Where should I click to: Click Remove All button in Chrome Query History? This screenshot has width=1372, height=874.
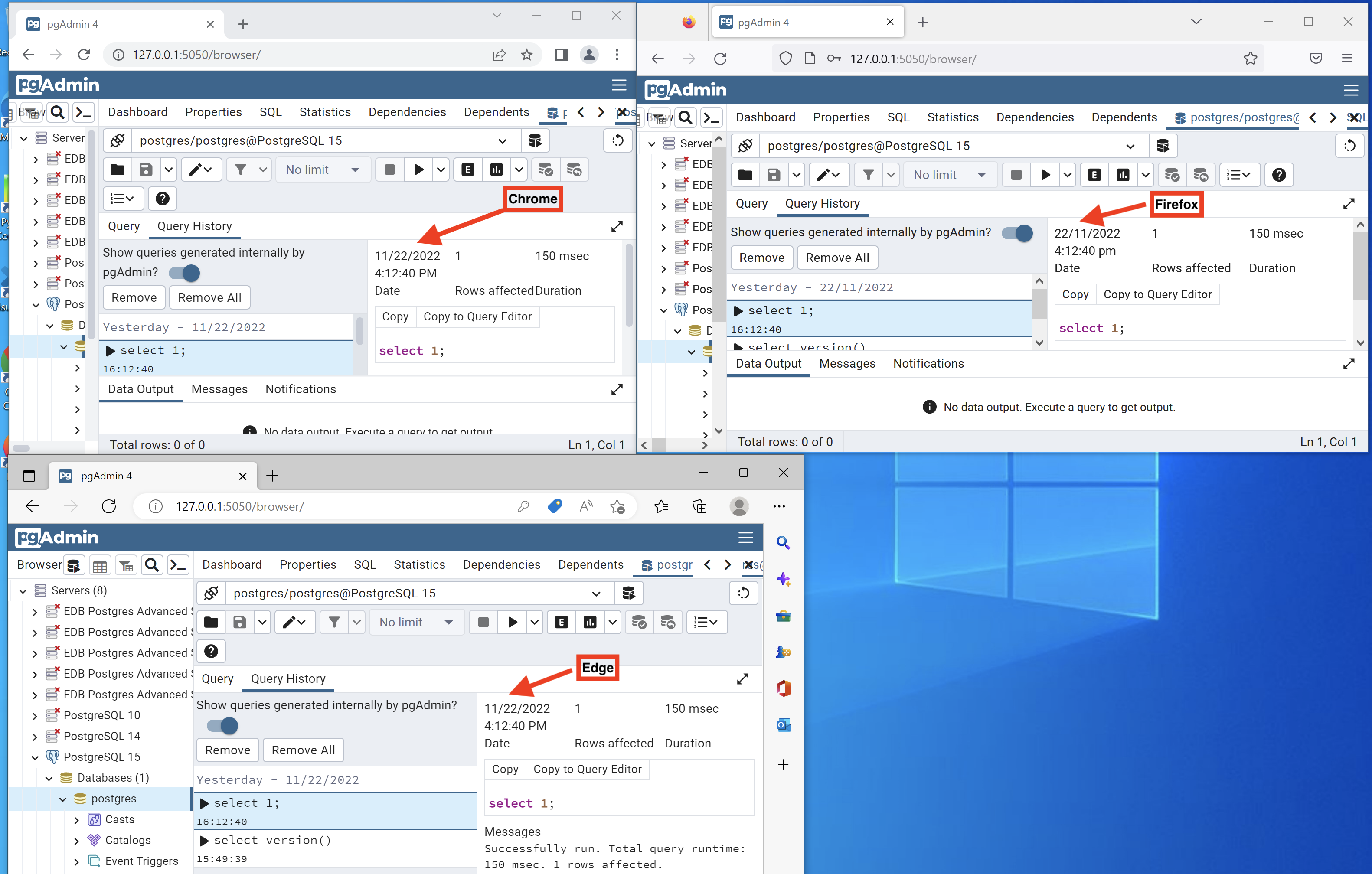tap(209, 297)
